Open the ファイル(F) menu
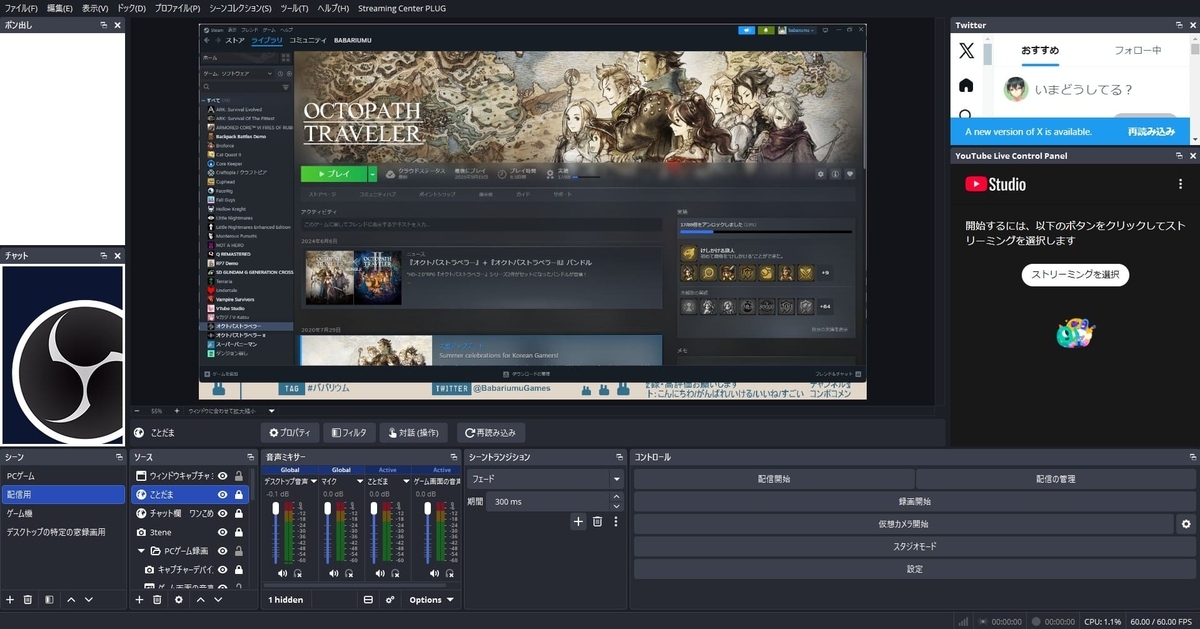This screenshot has width=1200, height=629. [x=21, y=8]
